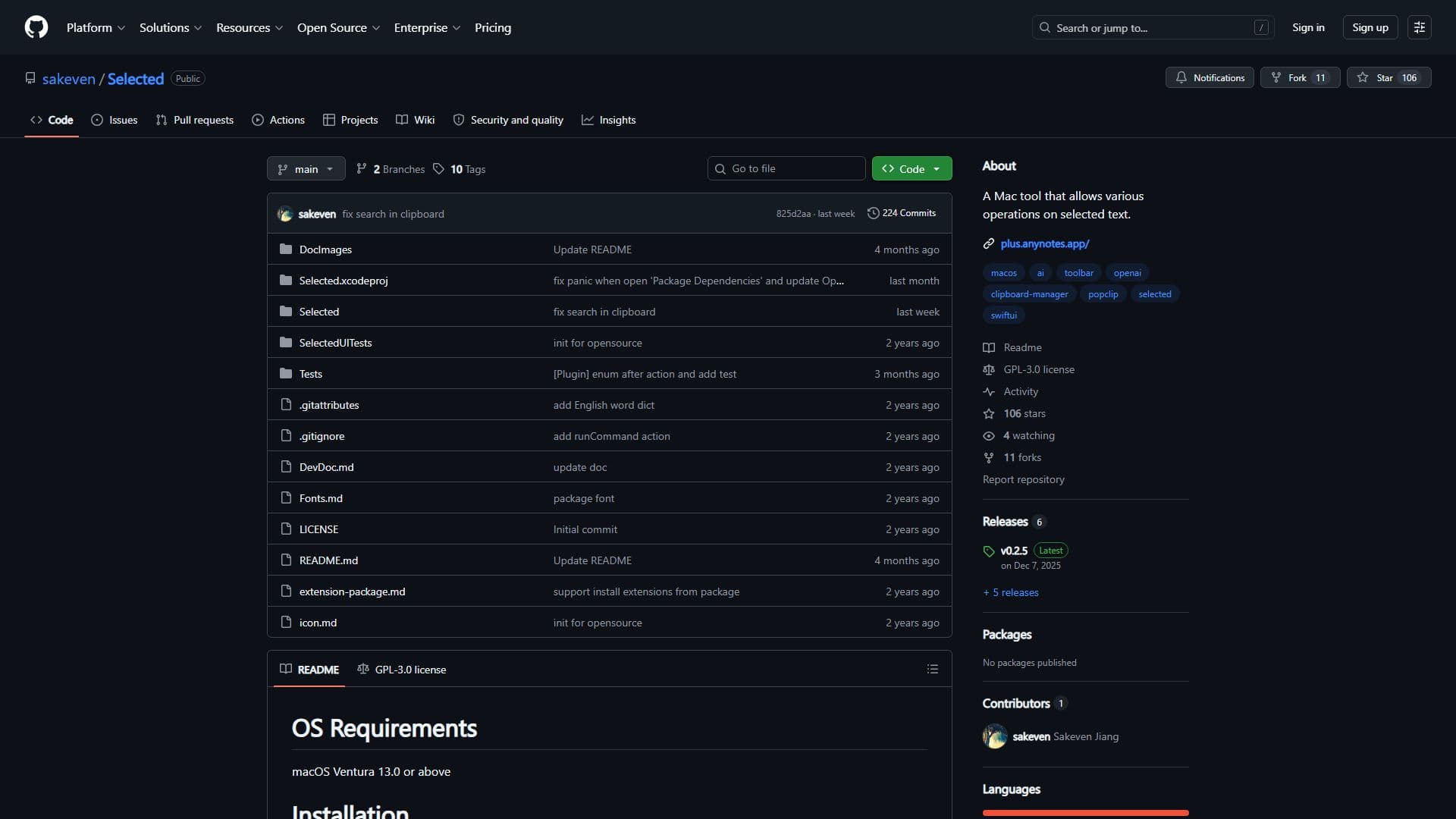Open the SelectedUITests folder
The height and width of the screenshot is (819, 1456).
click(x=335, y=343)
